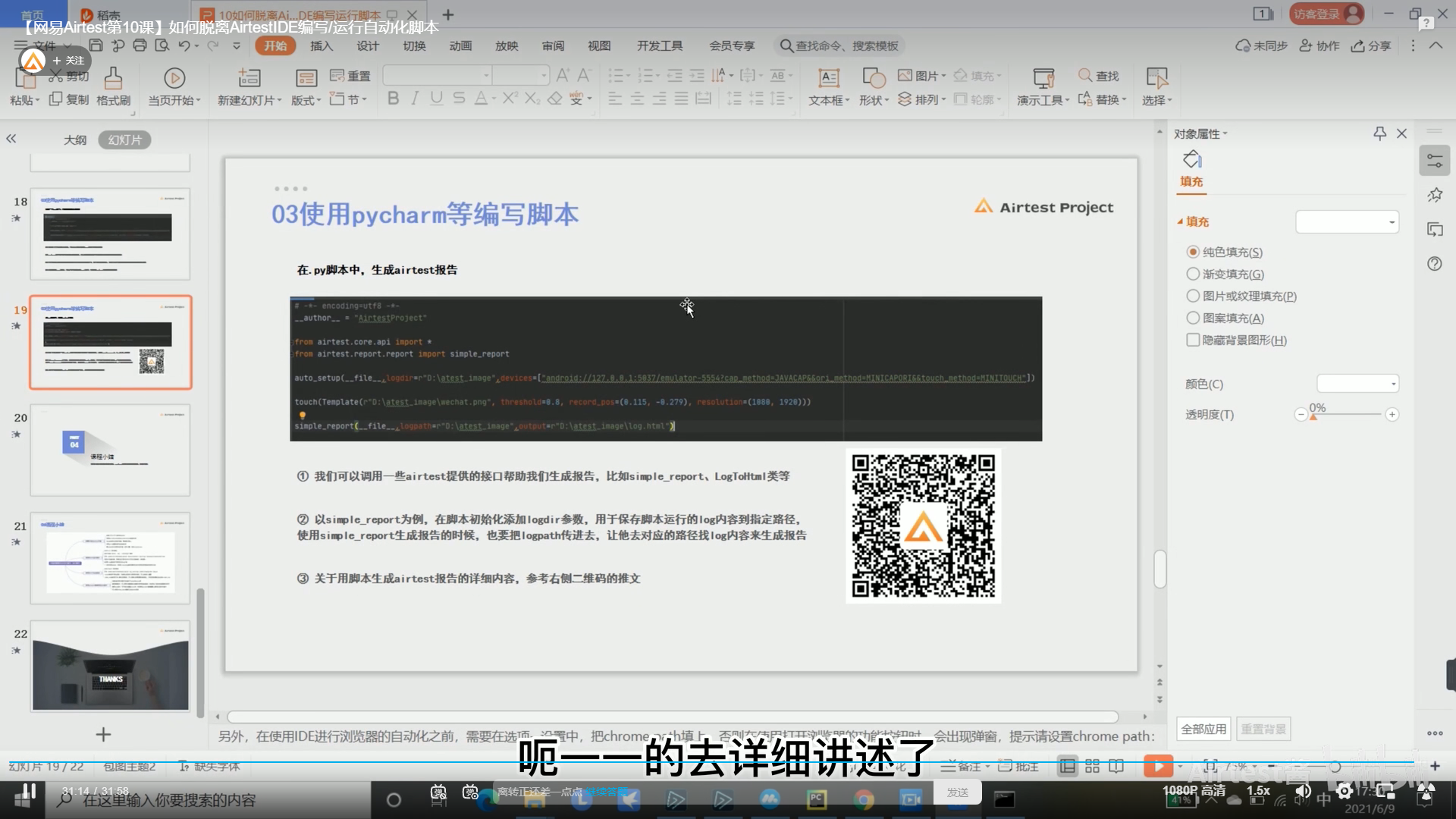Image resolution: width=1456 pixels, height=819 pixels.
Task: Click Not Synced (未同步) button
Action: 1262,45
